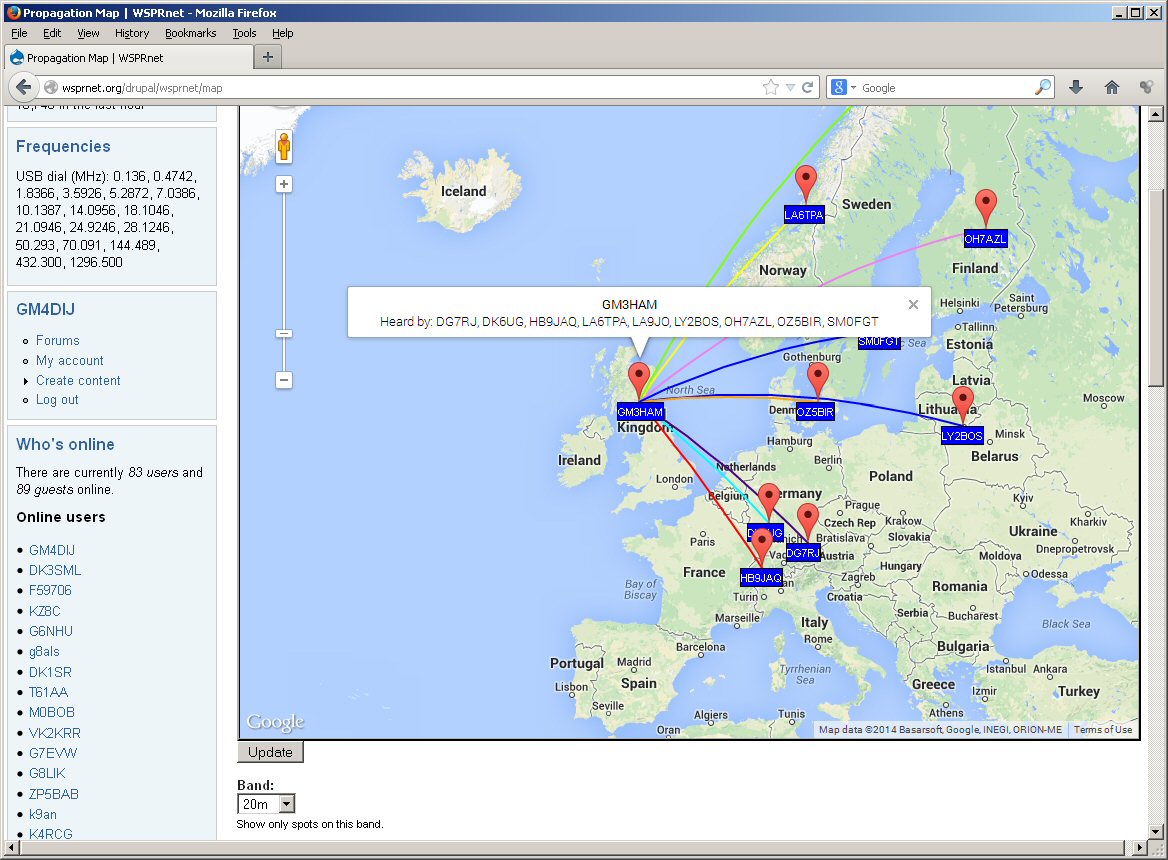Screen dimensions: 1168x860
Task: Open the My account link
Action: 70,360
